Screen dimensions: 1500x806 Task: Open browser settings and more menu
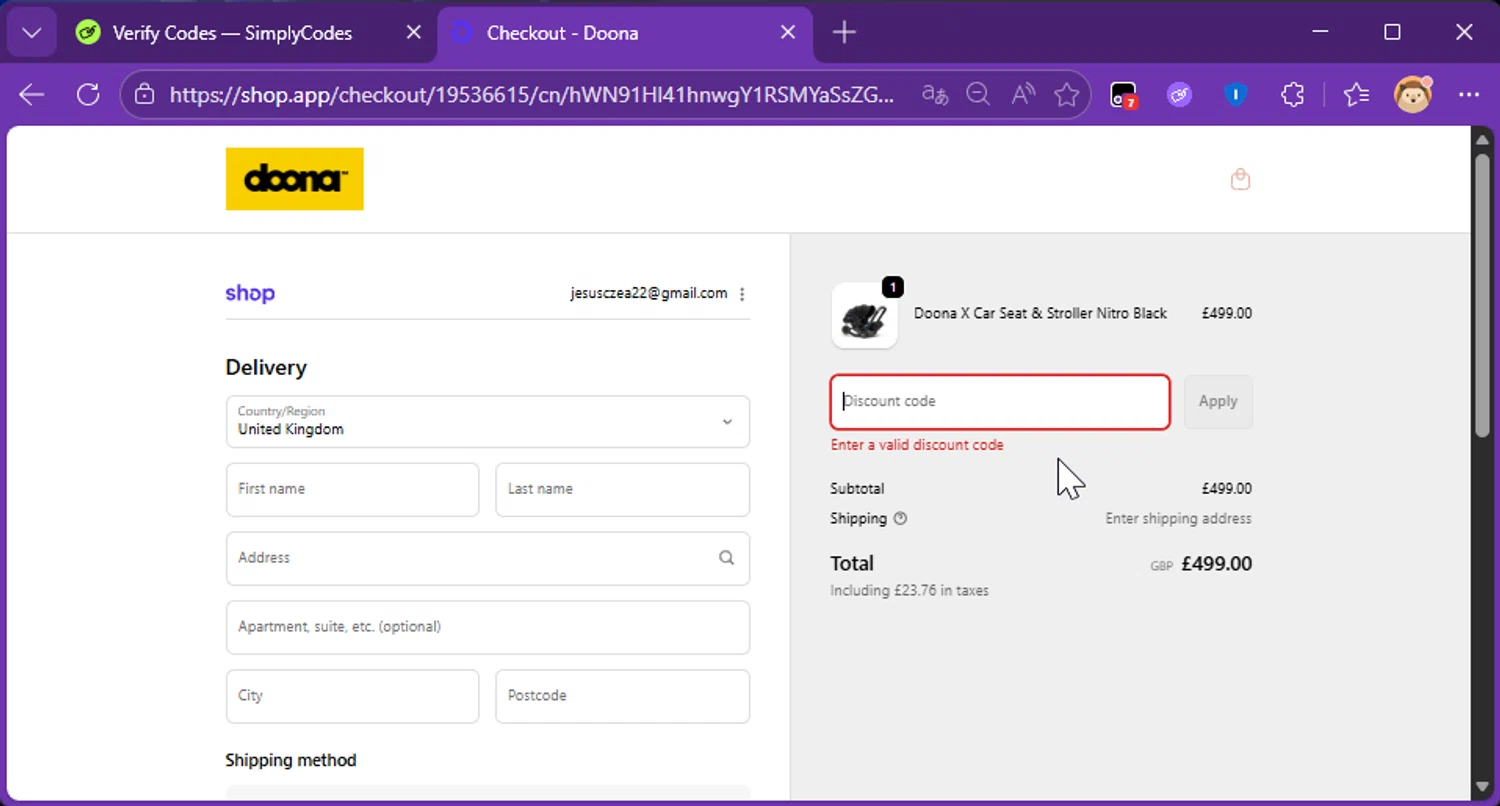click(1469, 95)
